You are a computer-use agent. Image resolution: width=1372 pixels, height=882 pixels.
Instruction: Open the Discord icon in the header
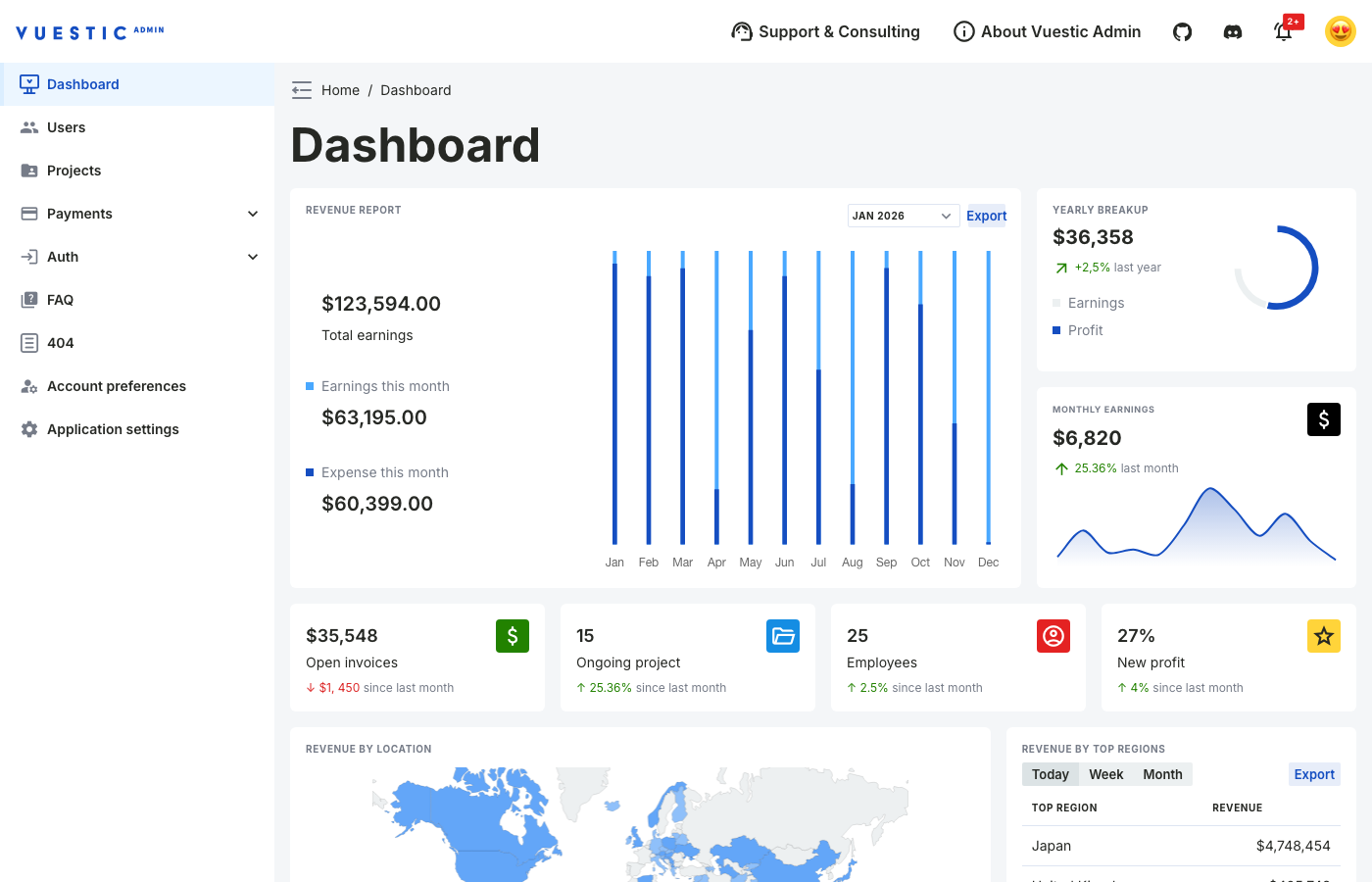tap(1232, 31)
